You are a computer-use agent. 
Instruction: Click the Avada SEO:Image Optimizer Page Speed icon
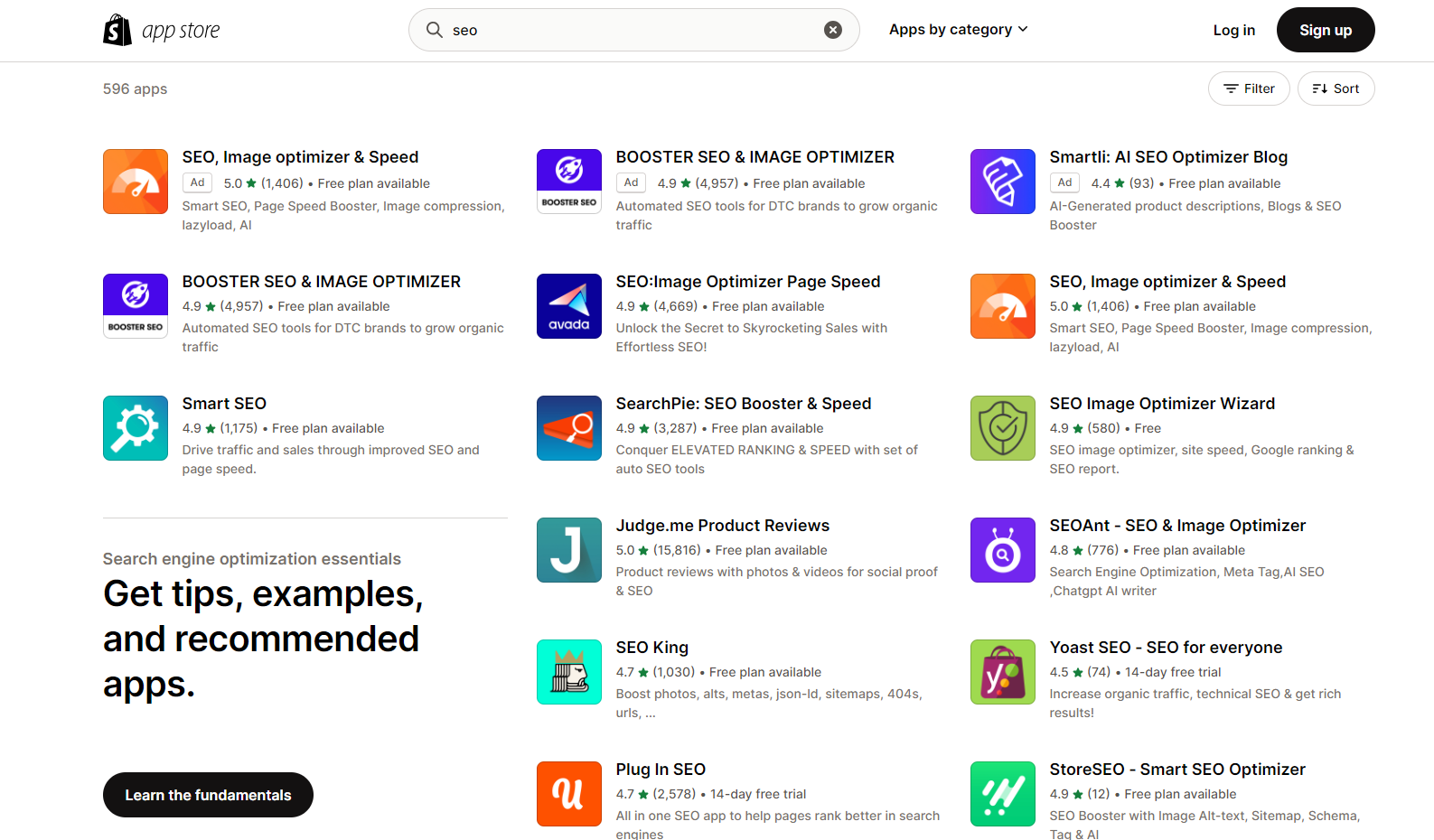(569, 306)
